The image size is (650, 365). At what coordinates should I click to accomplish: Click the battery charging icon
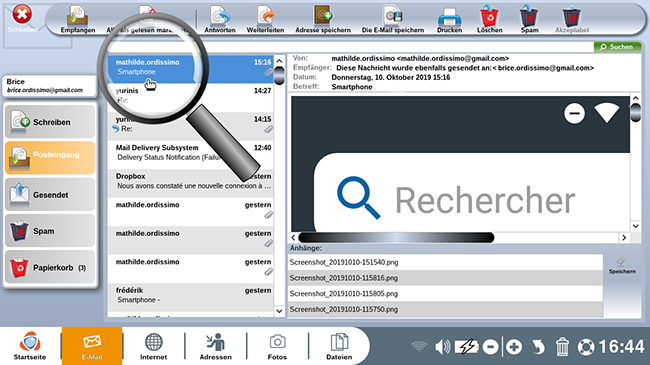click(467, 347)
